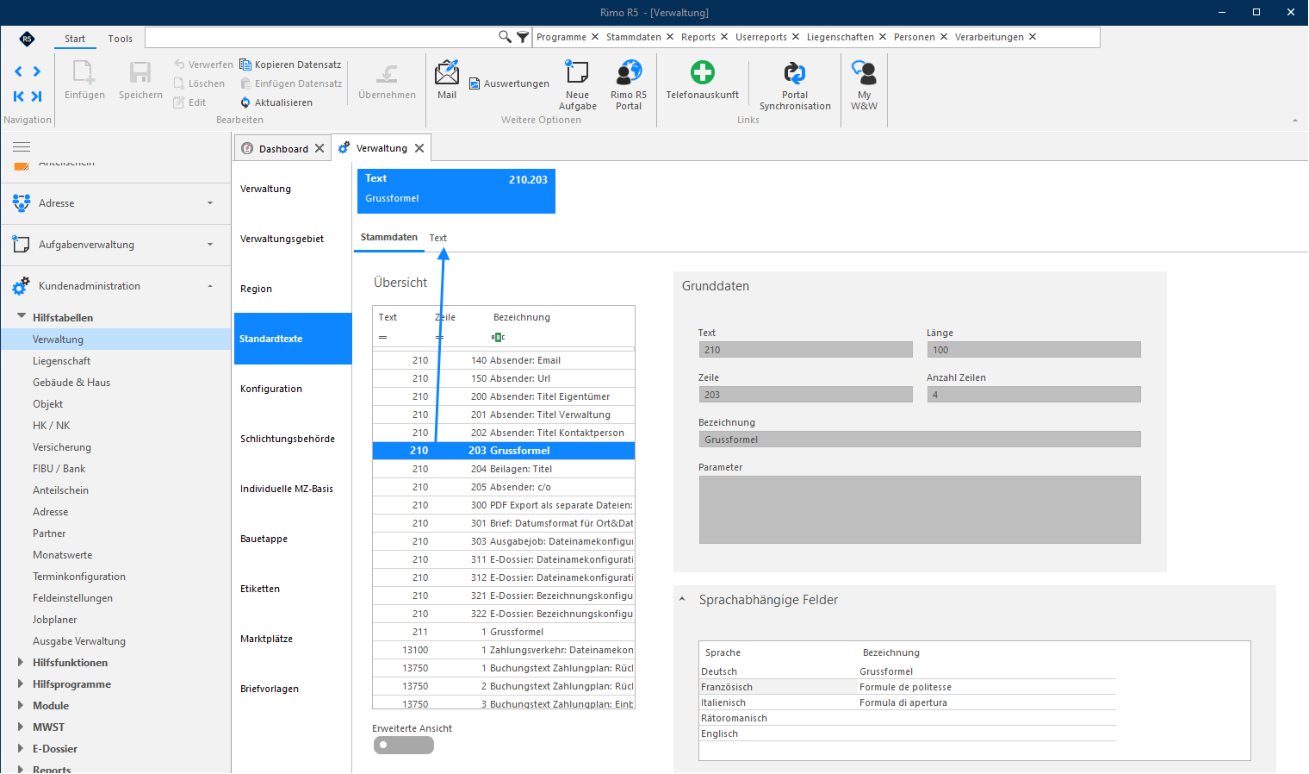Jump to the last record

[x=36, y=96]
